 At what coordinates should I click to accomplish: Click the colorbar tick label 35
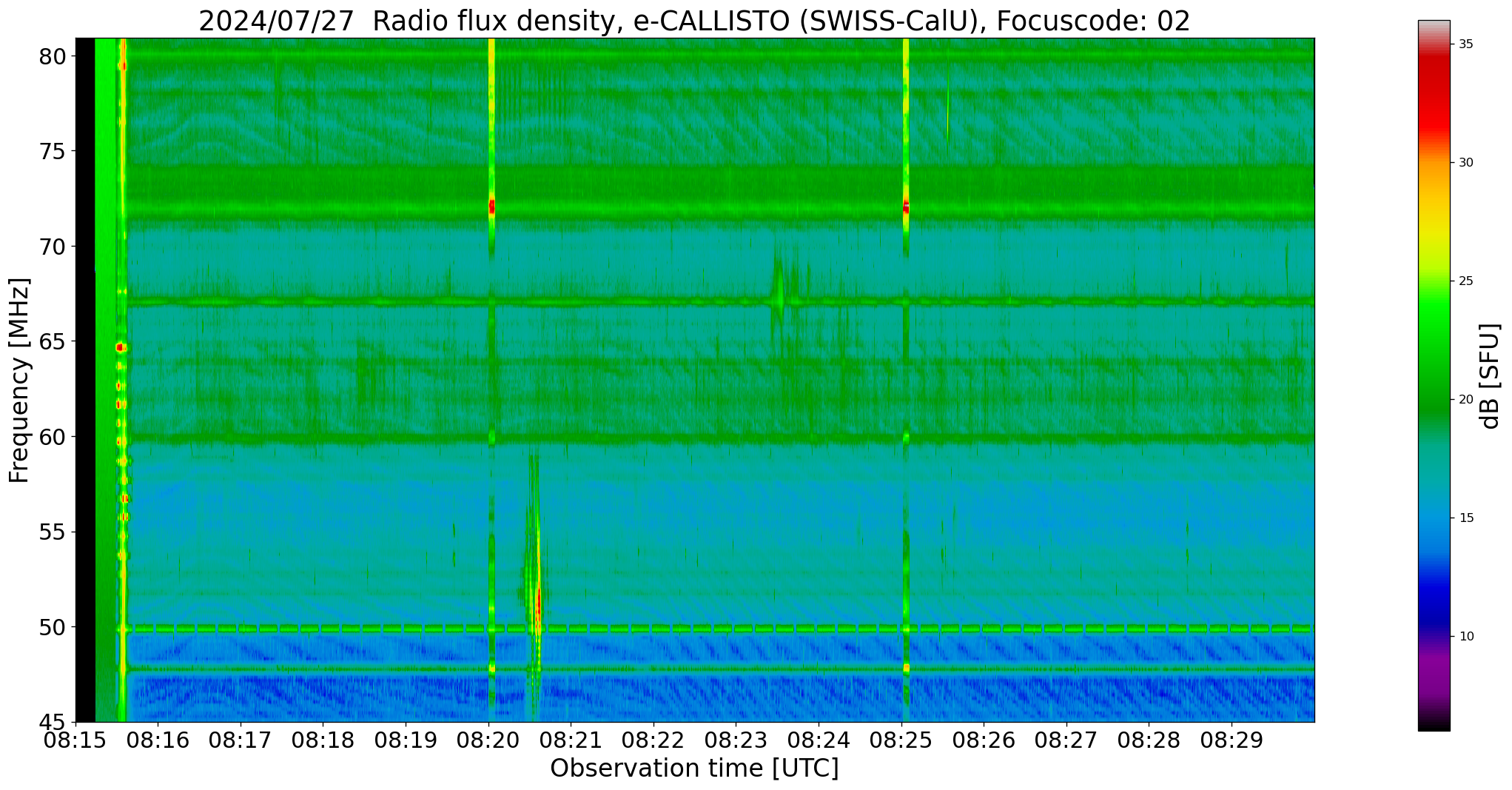coord(1465,44)
